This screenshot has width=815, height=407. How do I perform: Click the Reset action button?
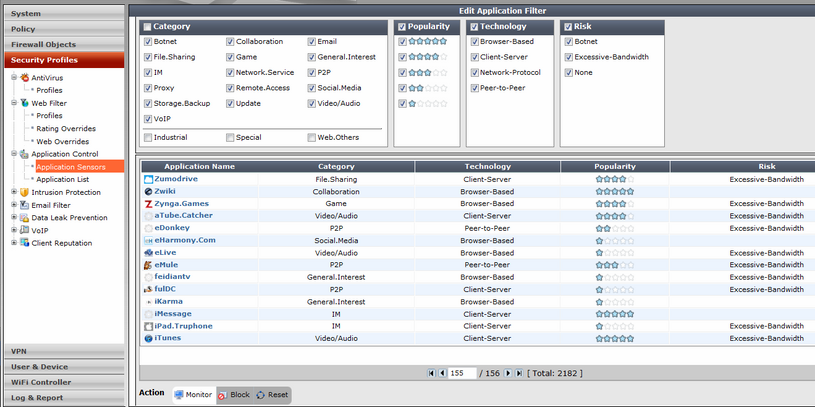[272, 395]
